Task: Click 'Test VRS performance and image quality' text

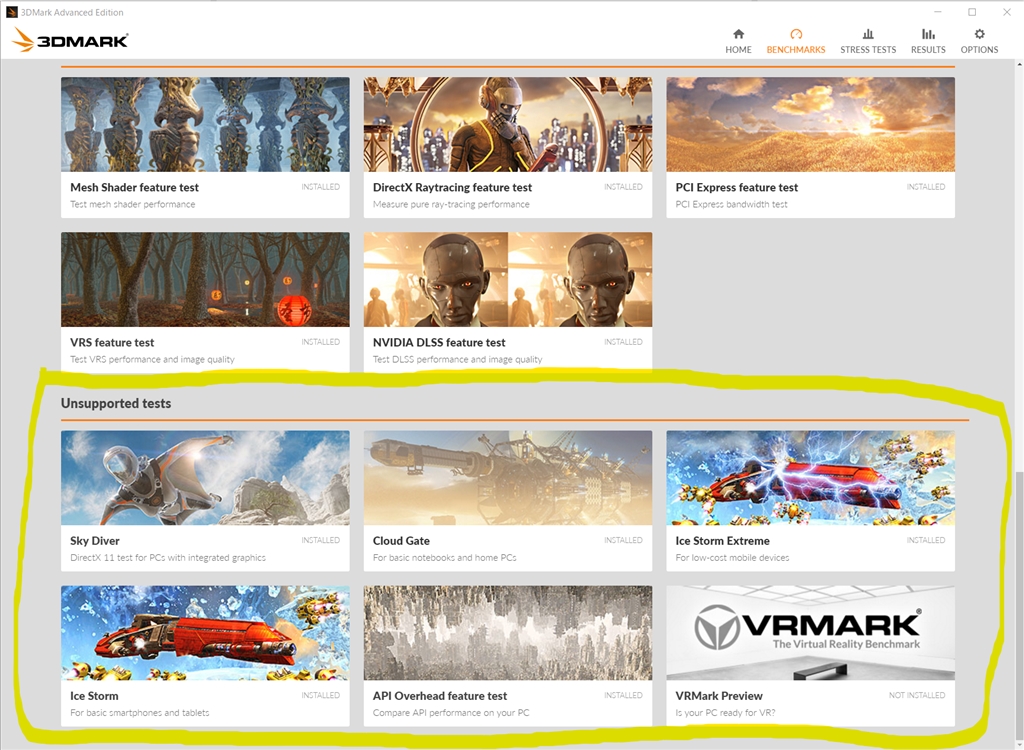Action: click(x=152, y=359)
